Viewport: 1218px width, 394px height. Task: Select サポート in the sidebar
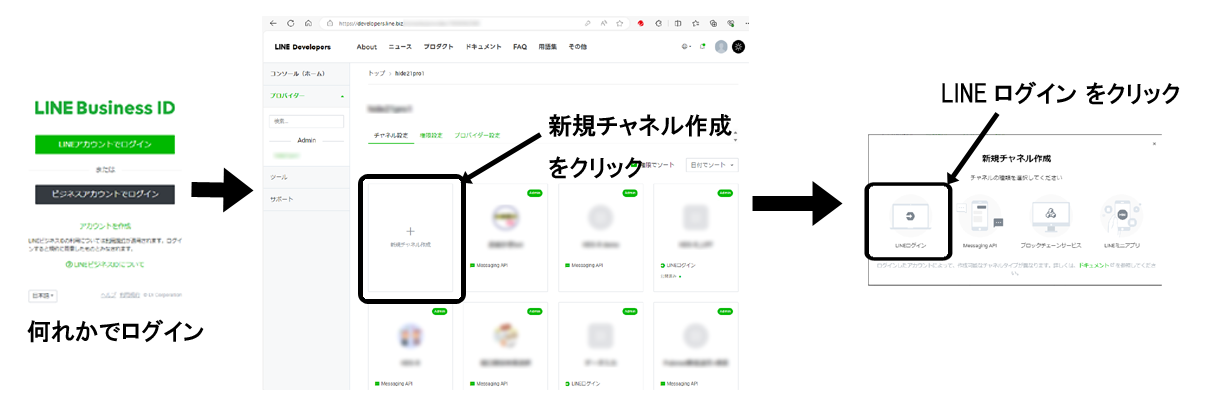(x=306, y=199)
